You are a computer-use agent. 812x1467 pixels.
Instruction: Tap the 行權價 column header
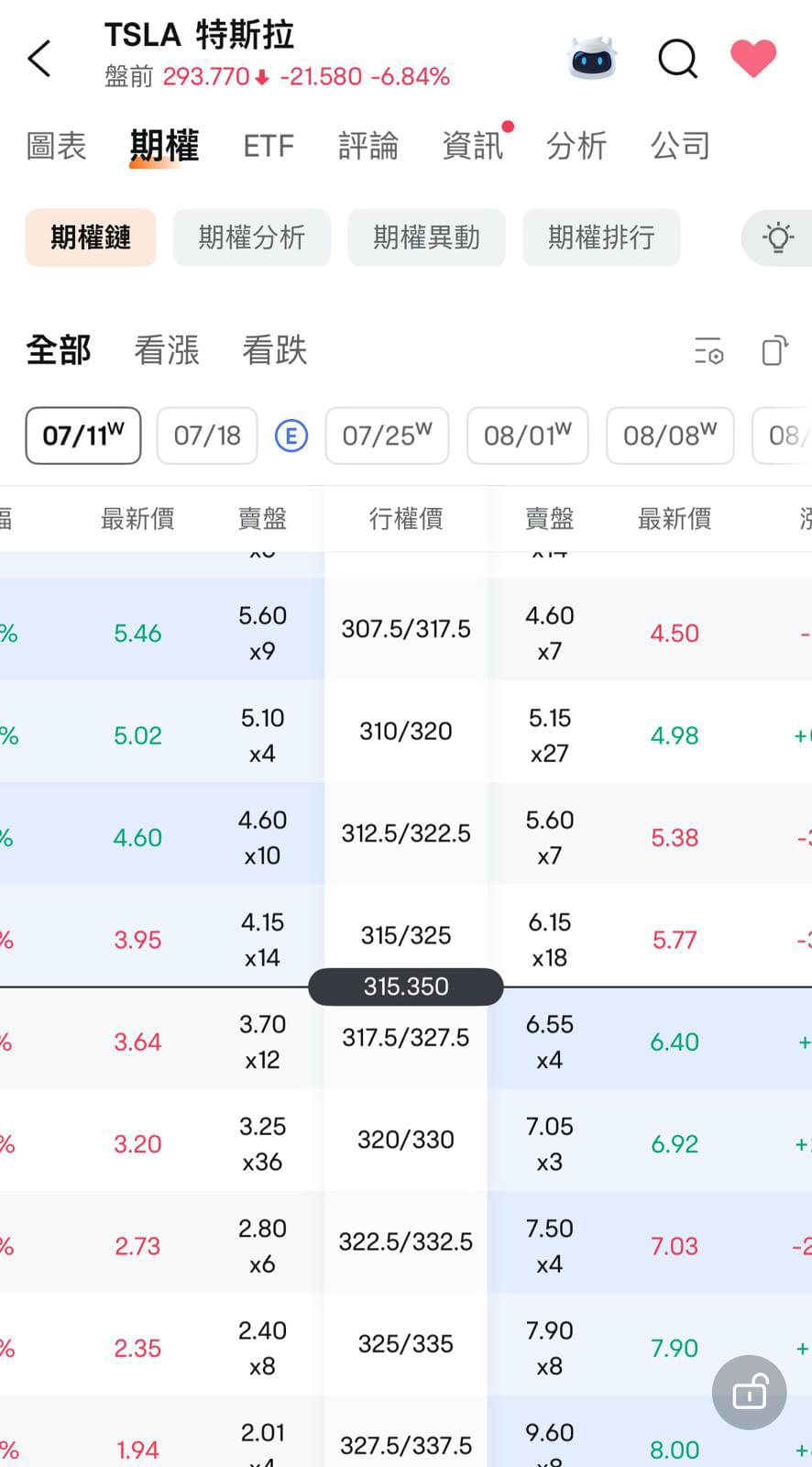406,519
